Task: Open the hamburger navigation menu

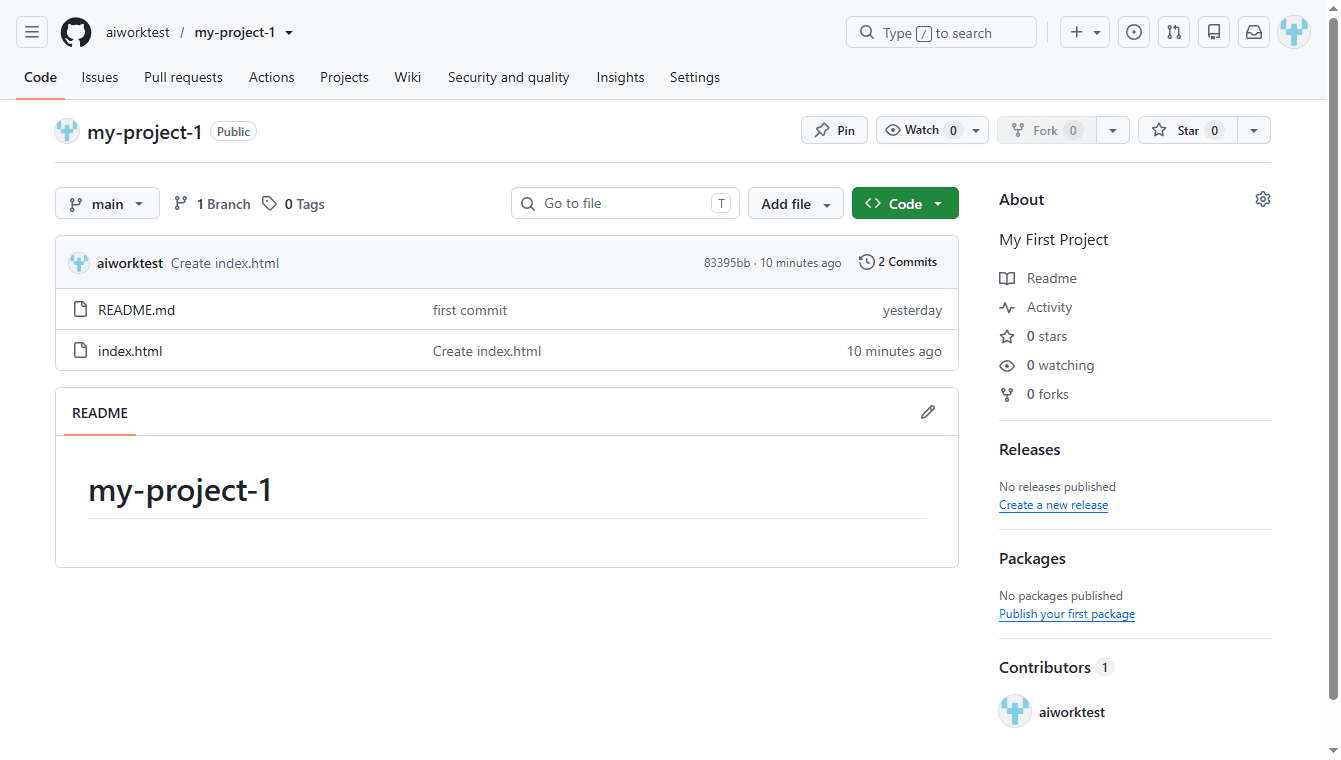Action: (x=32, y=32)
